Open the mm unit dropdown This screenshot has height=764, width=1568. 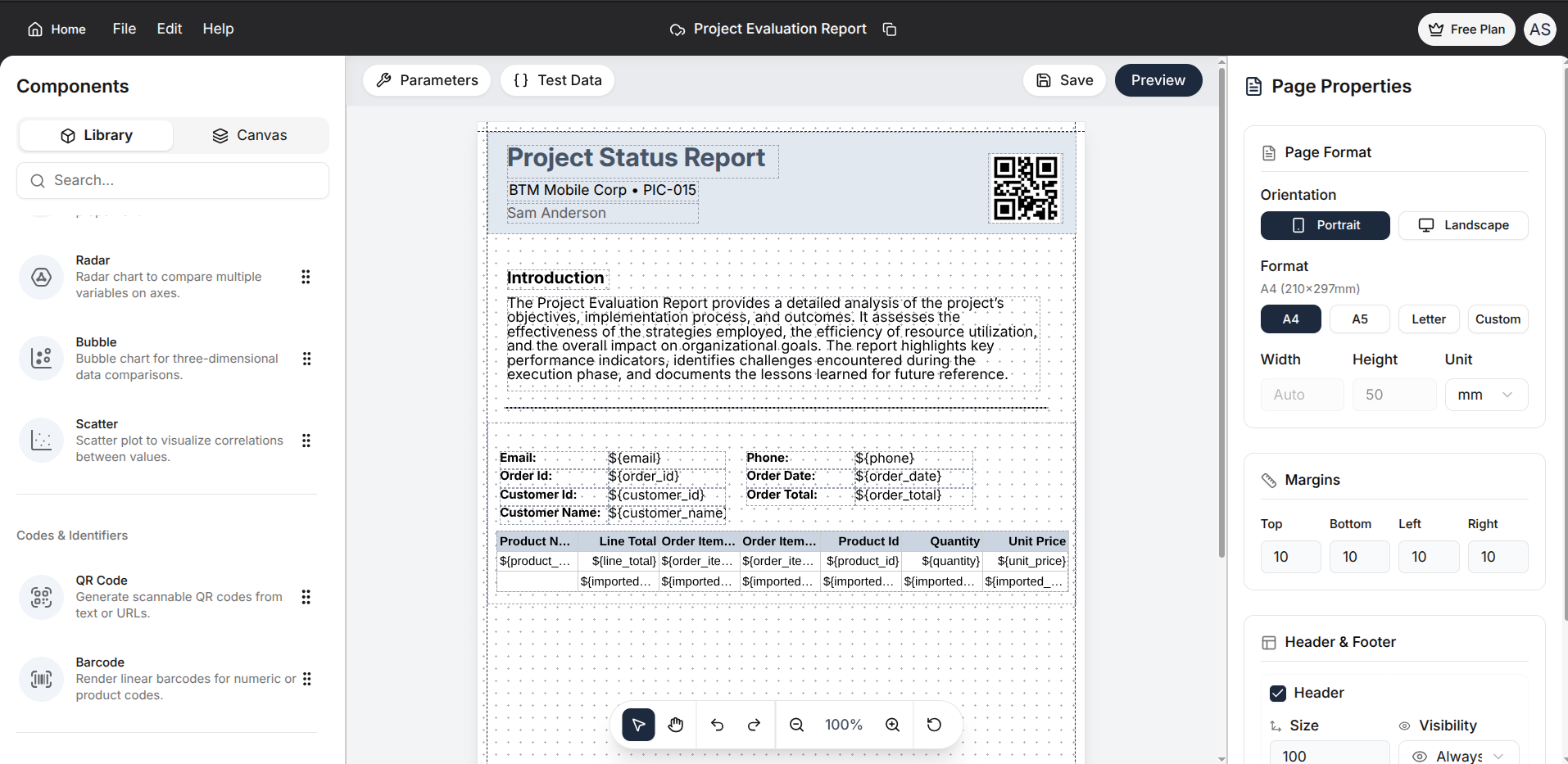(x=1486, y=395)
